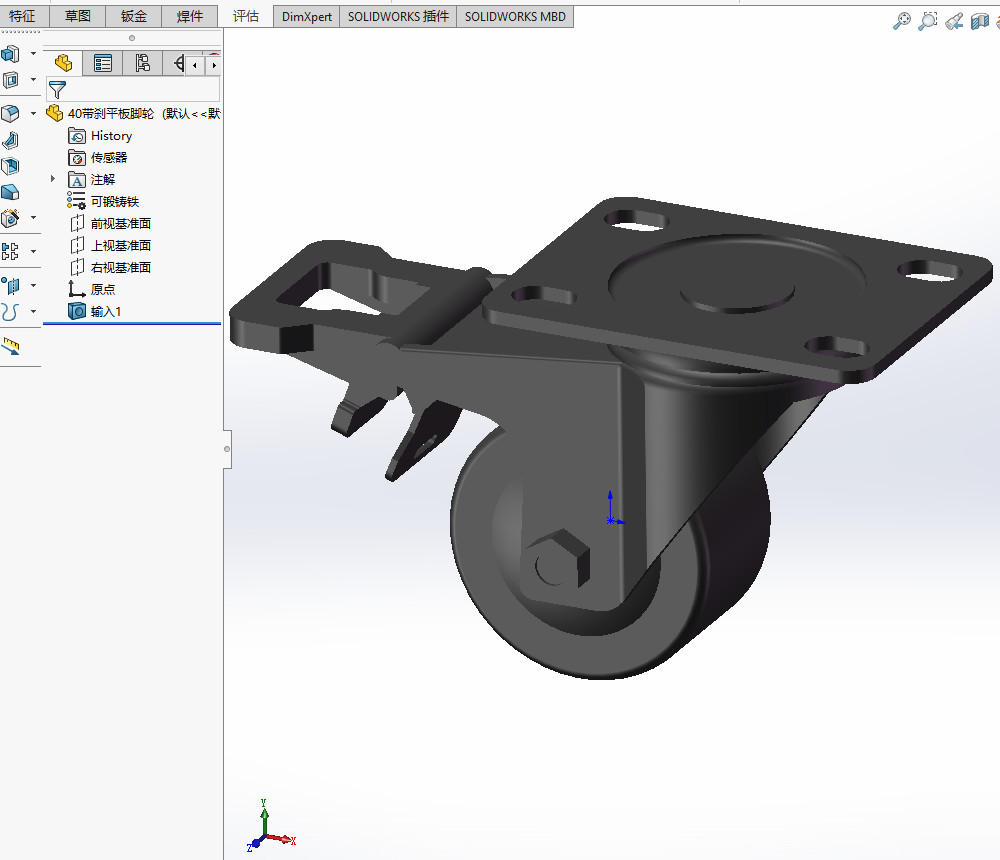The image size is (1000, 860).
Task: Click Zoom to Area icon
Action: pyautogui.click(x=927, y=21)
